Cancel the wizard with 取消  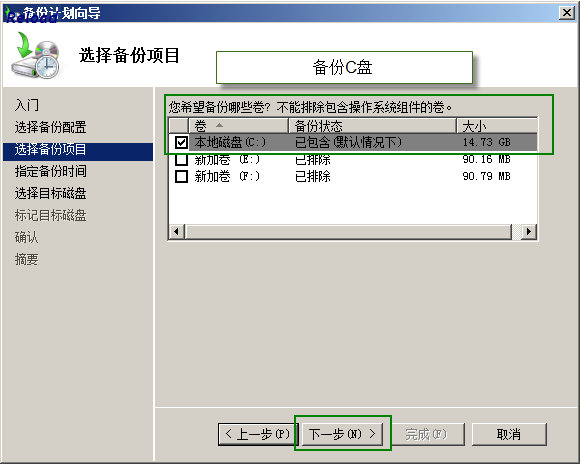click(509, 434)
